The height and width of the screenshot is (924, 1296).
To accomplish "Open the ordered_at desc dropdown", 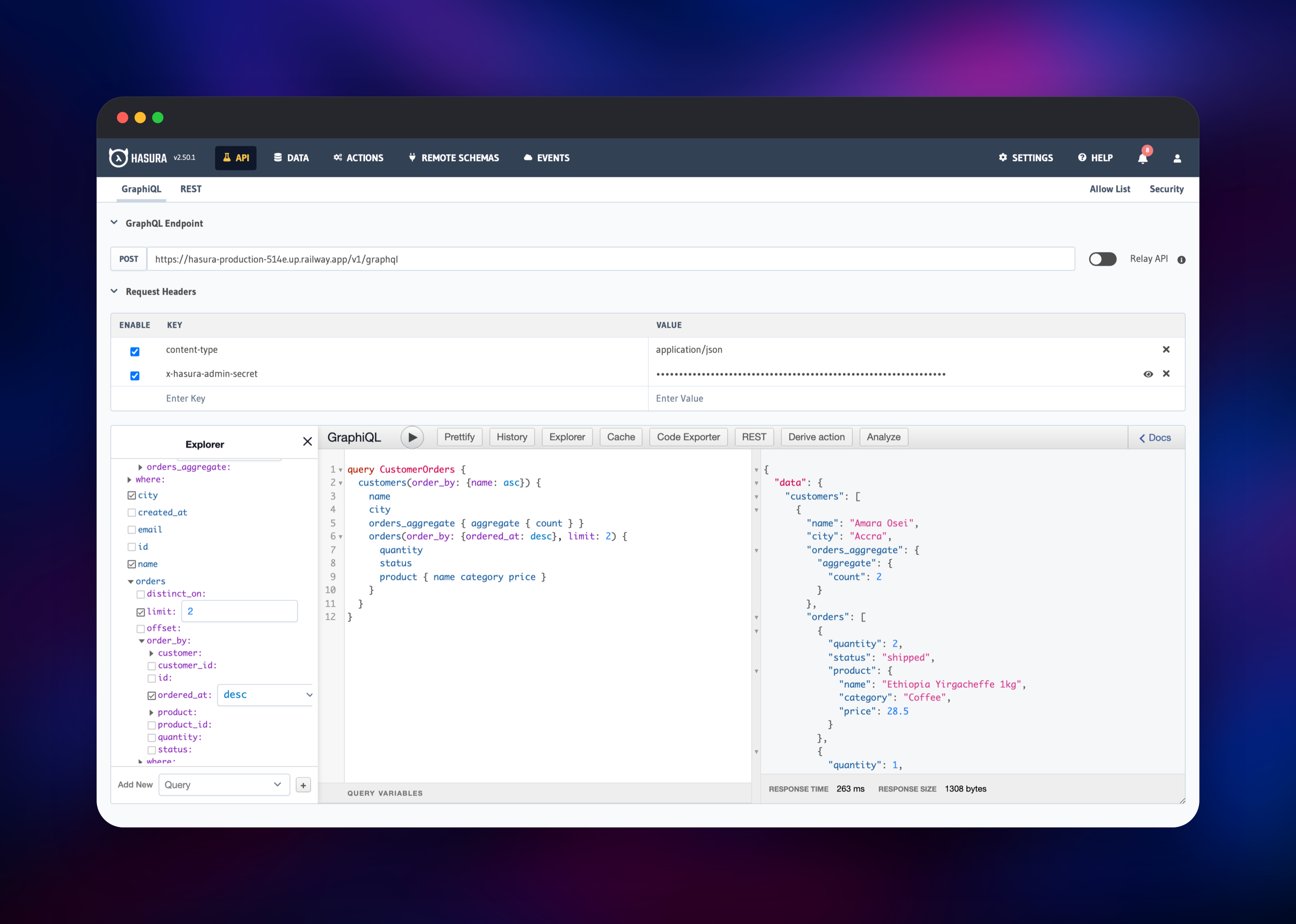I will 265,695.
